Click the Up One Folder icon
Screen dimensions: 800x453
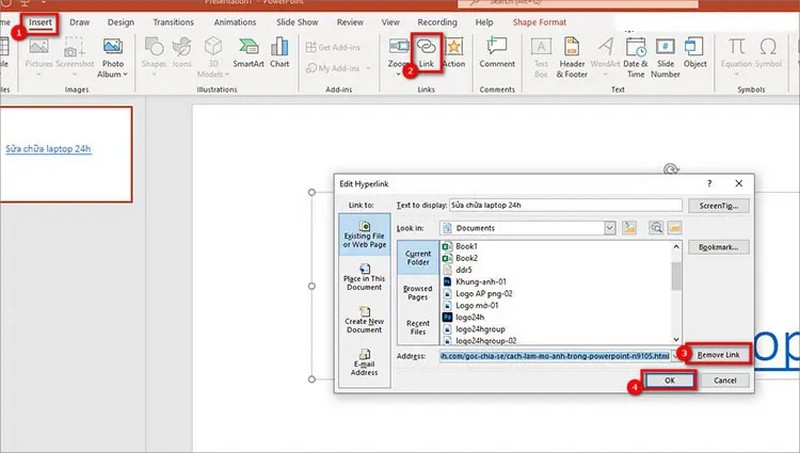(x=630, y=228)
